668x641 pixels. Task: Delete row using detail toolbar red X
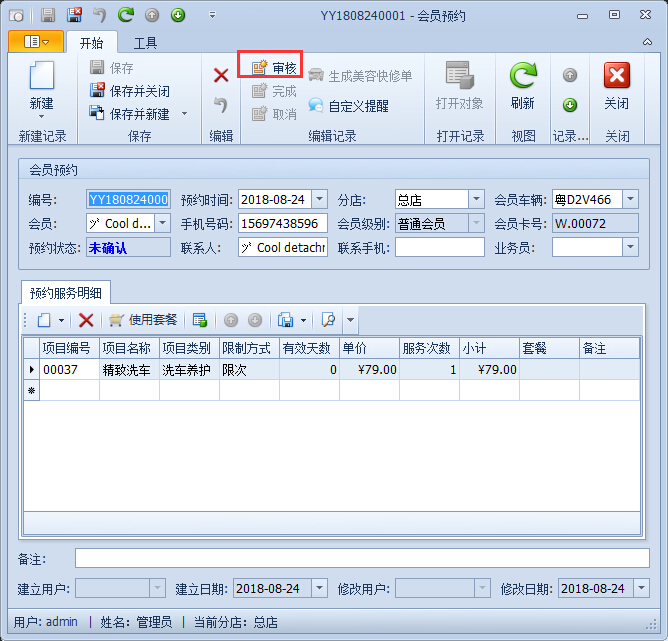point(86,320)
